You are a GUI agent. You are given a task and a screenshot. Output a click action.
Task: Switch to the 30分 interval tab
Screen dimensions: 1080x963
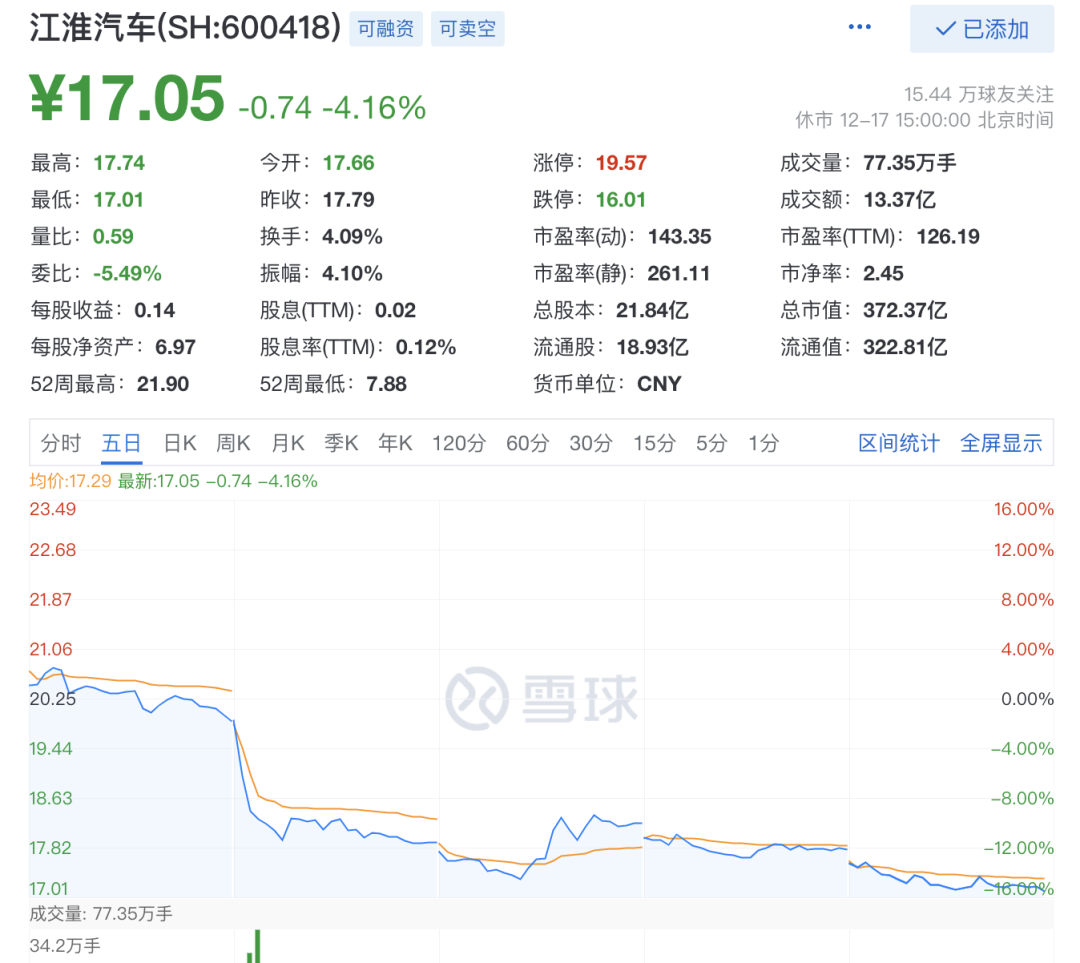pos(590,443)
